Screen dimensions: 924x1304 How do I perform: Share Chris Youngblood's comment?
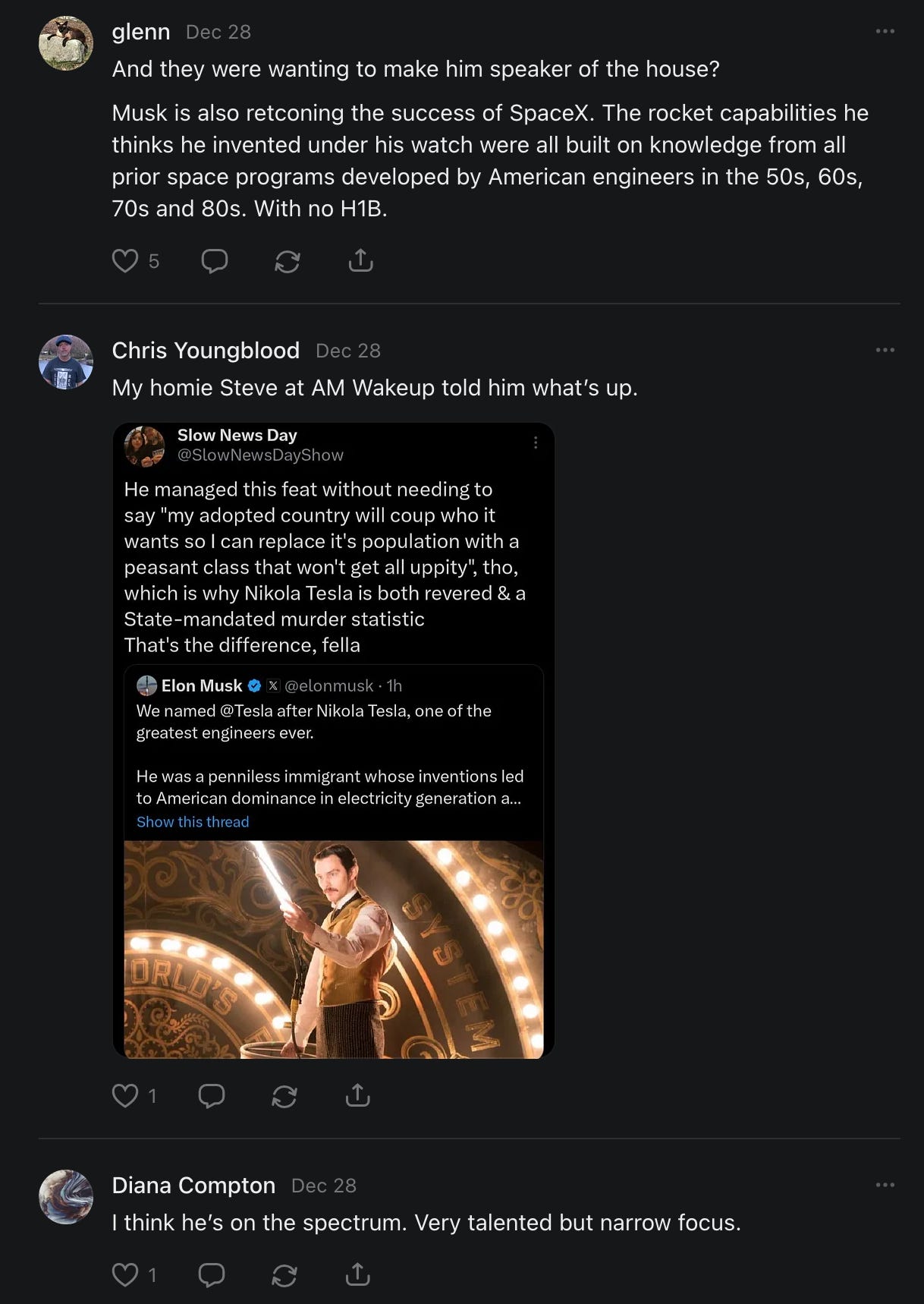357,1095
